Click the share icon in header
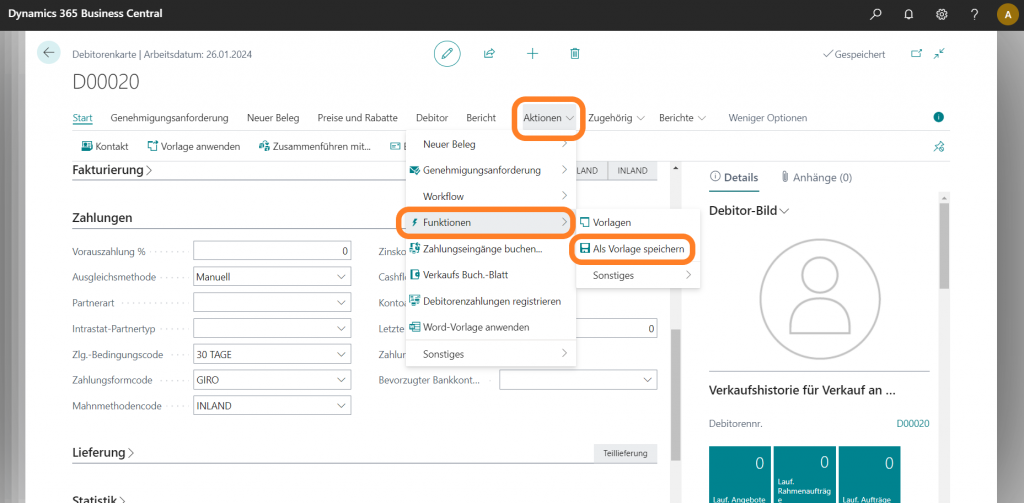The image size is (1024, 503). (x=489, y=54)
